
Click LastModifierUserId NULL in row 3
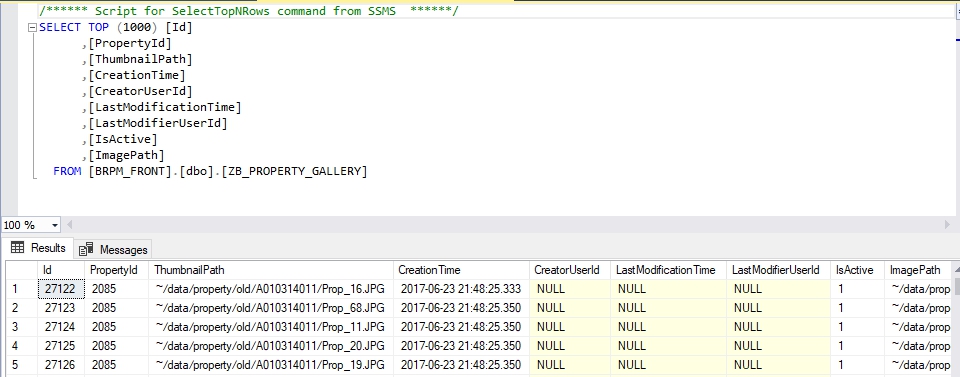click(x=779, y=327)
